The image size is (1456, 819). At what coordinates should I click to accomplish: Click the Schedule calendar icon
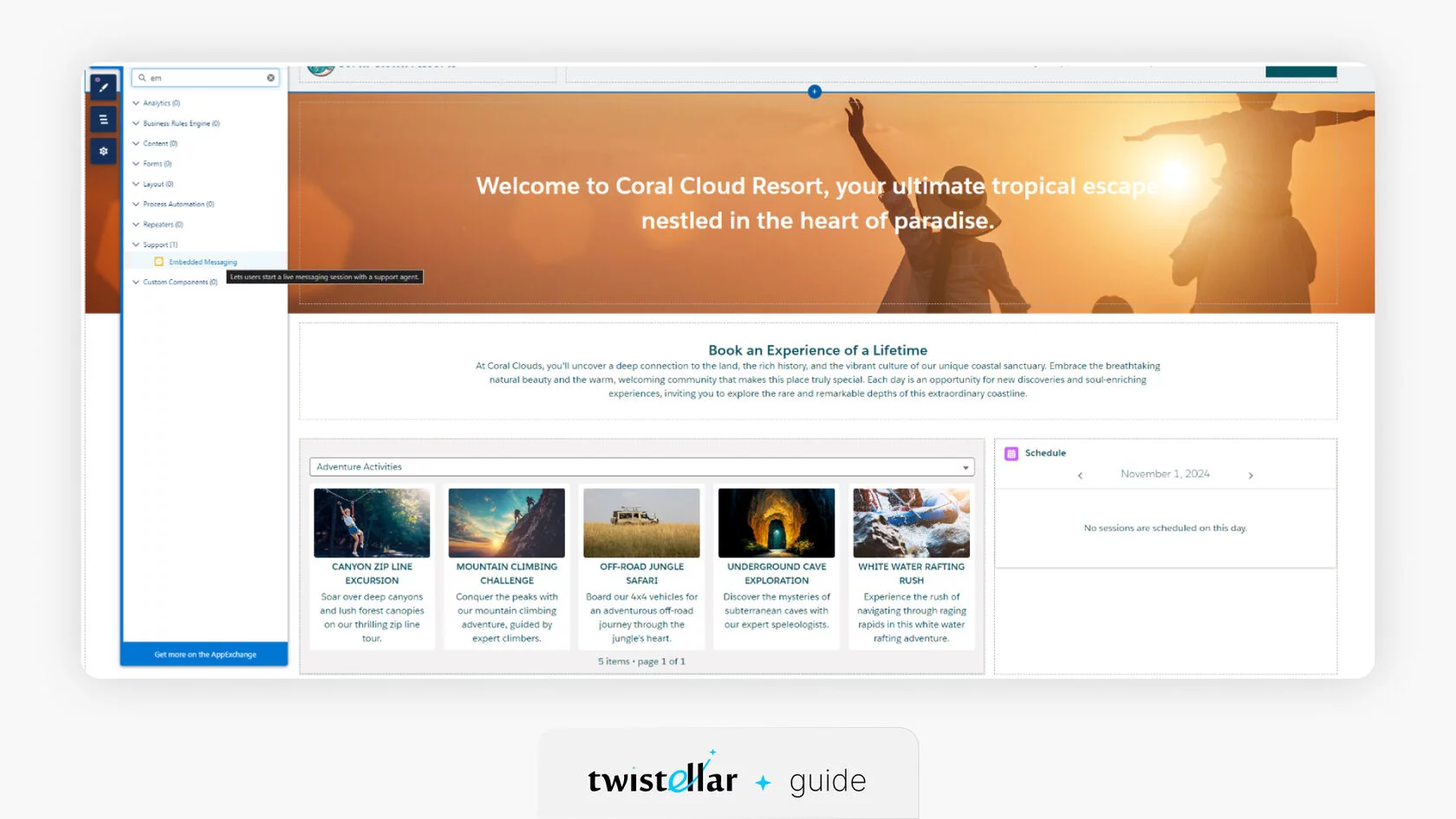[x=1011, y=453]
